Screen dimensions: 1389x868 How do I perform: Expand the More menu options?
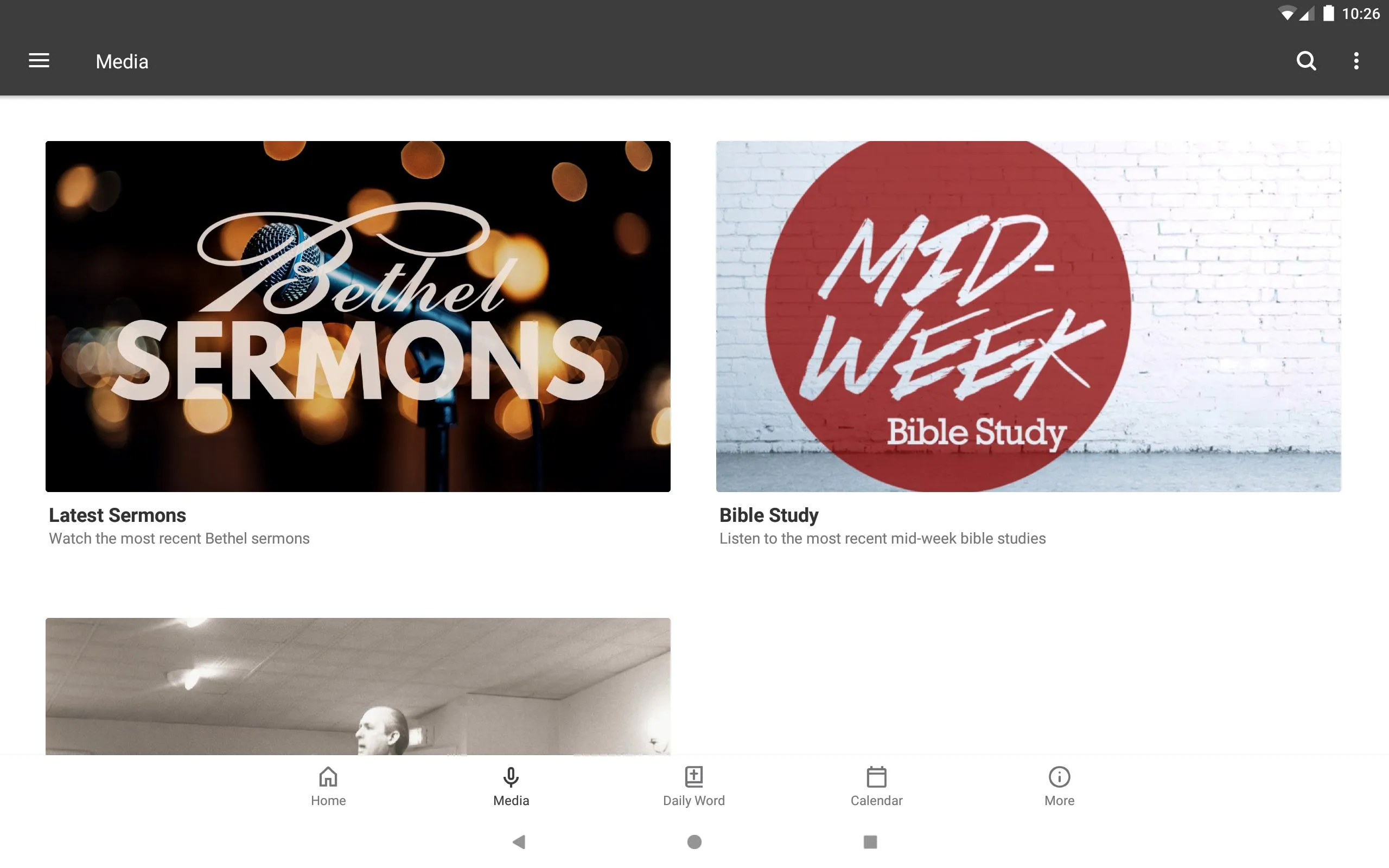(x=1058, y=785)
